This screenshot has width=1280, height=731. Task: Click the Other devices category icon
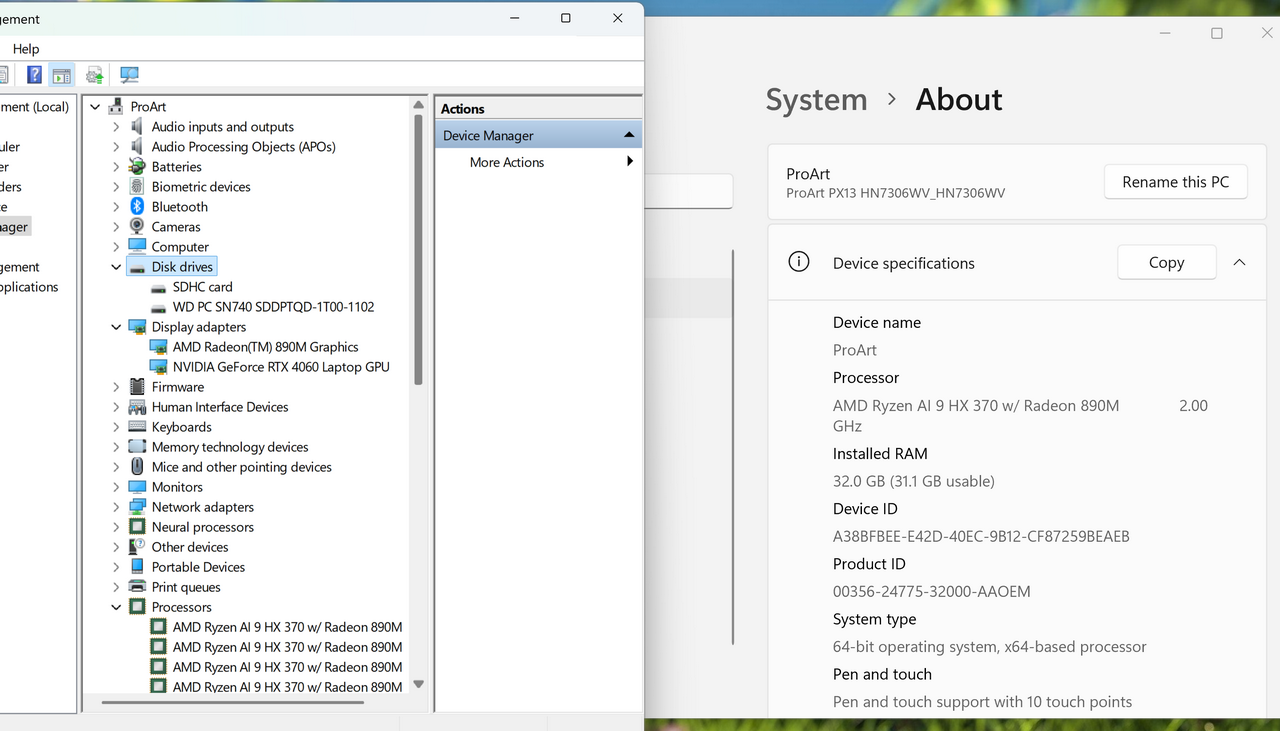137,547
